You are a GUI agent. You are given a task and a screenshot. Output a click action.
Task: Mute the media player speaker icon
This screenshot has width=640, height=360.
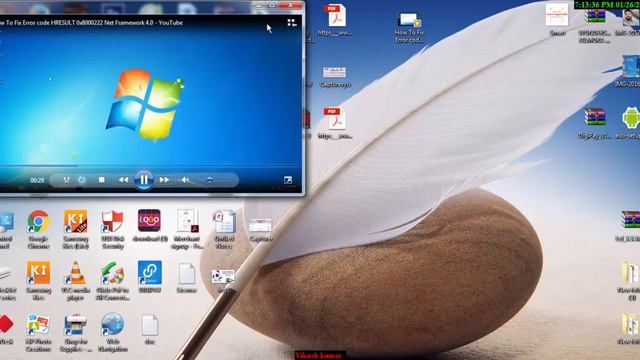point(185,180)
